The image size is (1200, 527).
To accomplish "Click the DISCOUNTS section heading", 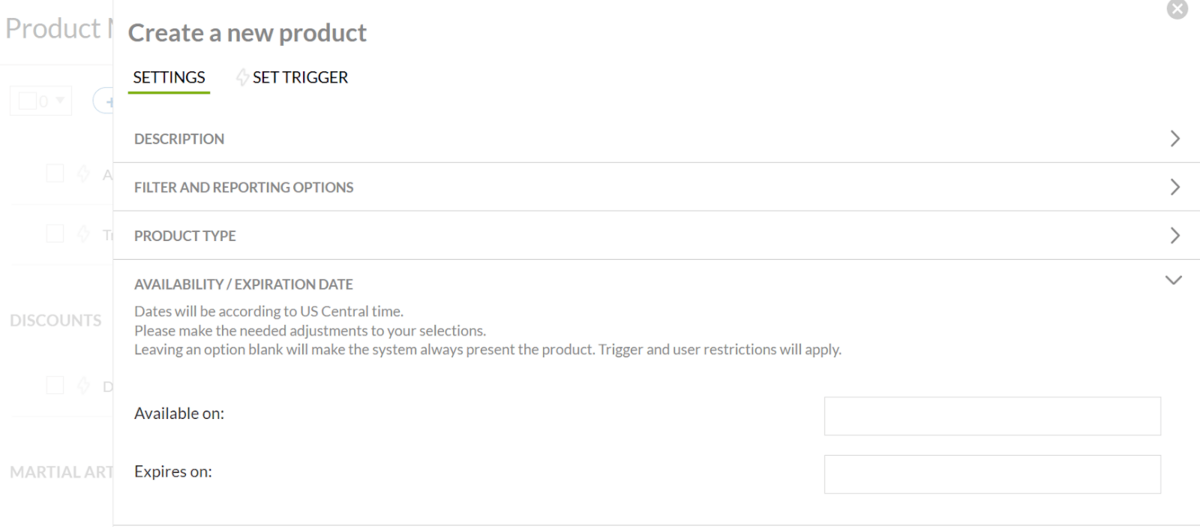I will click(x=56, y=320).
